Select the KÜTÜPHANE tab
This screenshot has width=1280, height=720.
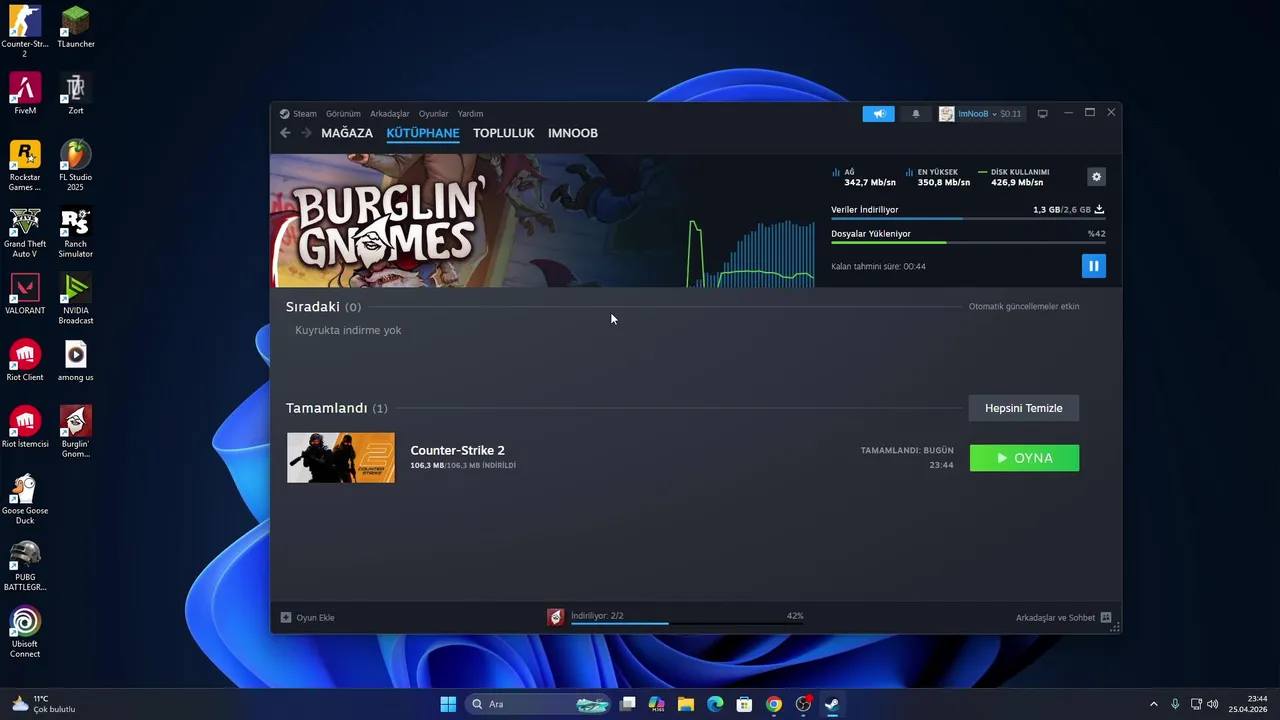click(x=423, y=133)
